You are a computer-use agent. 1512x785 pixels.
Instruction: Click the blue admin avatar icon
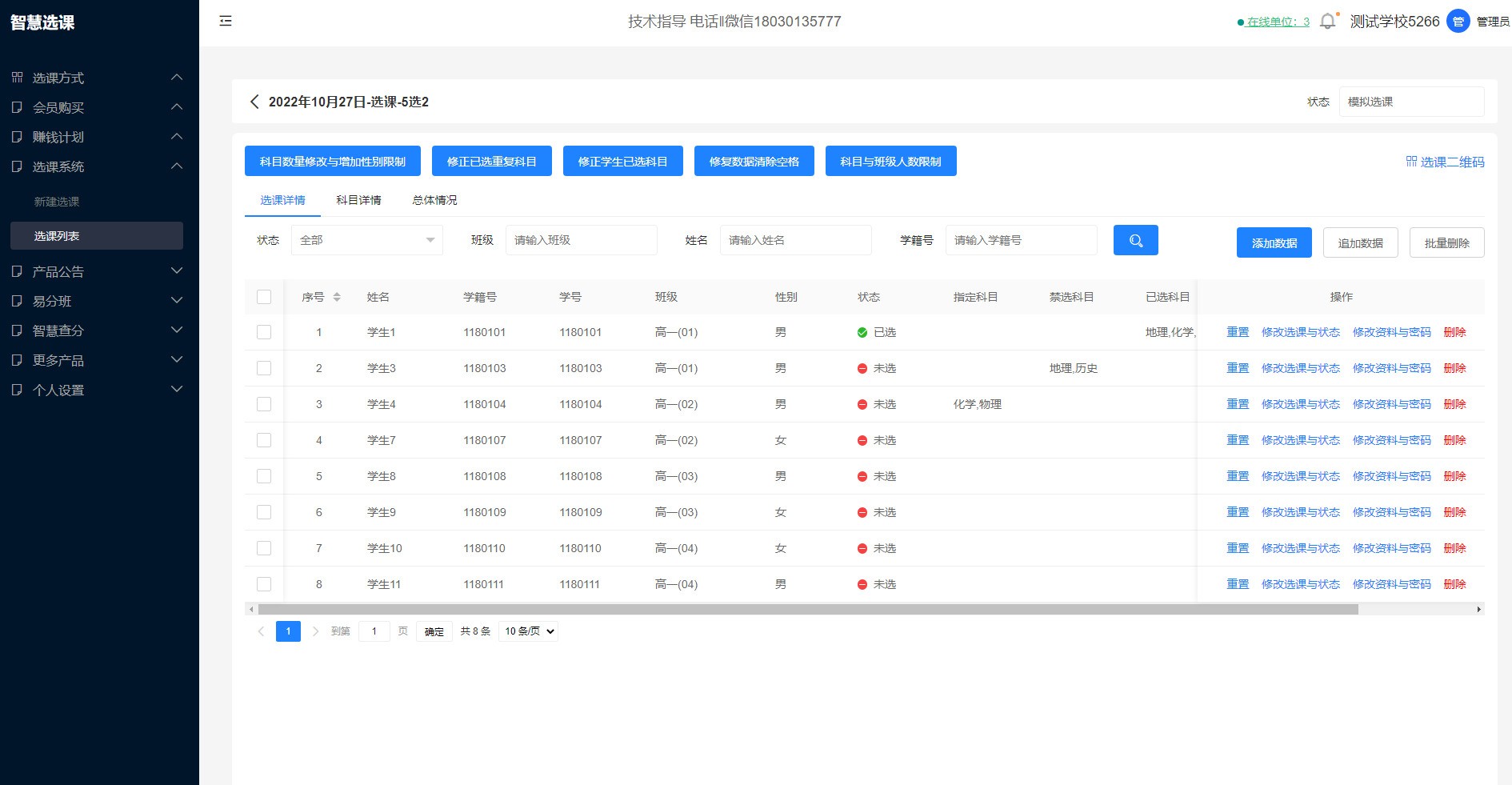point(1458,22)
